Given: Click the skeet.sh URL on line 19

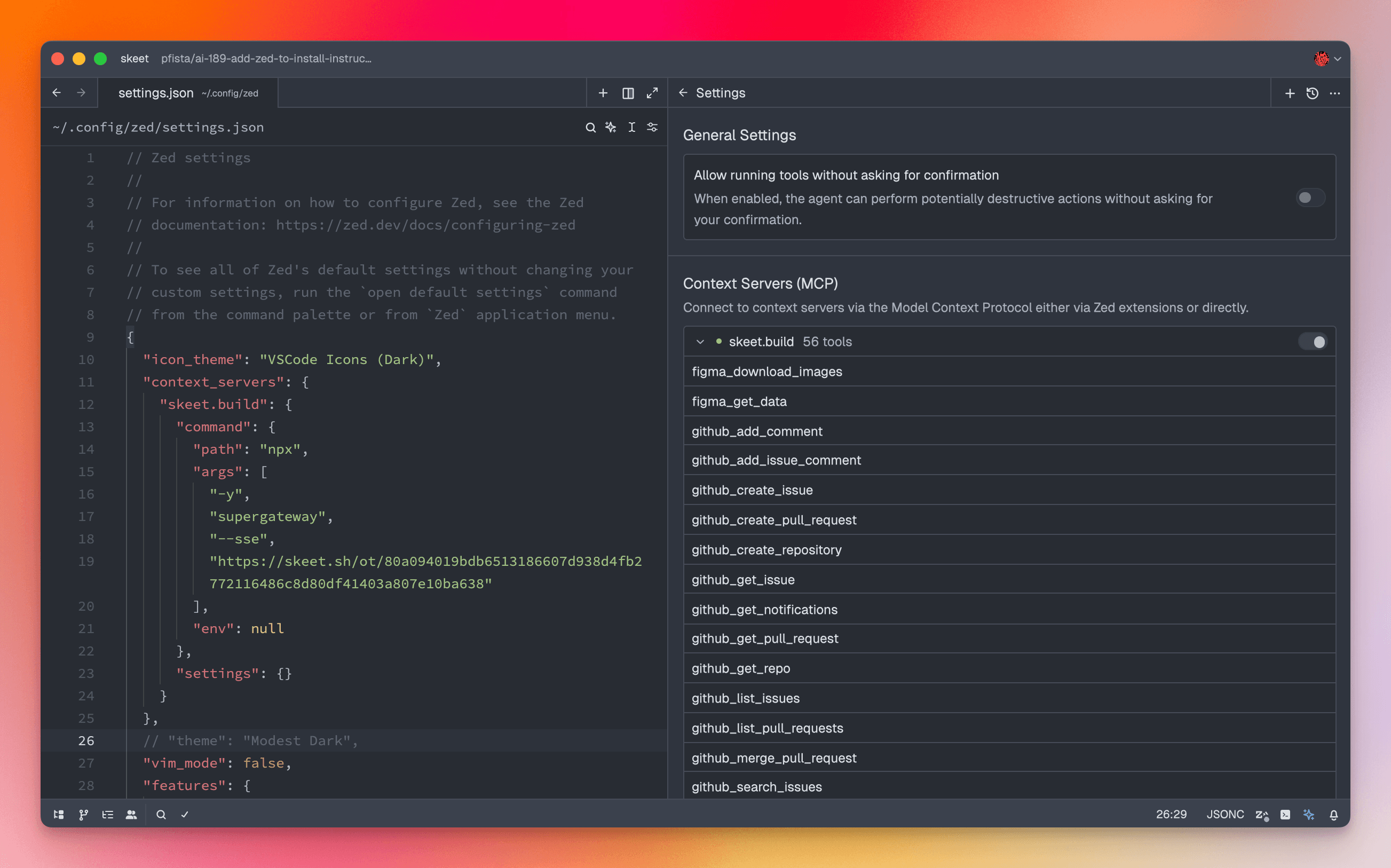Looking at the screenshot, I should coord(426,572).
